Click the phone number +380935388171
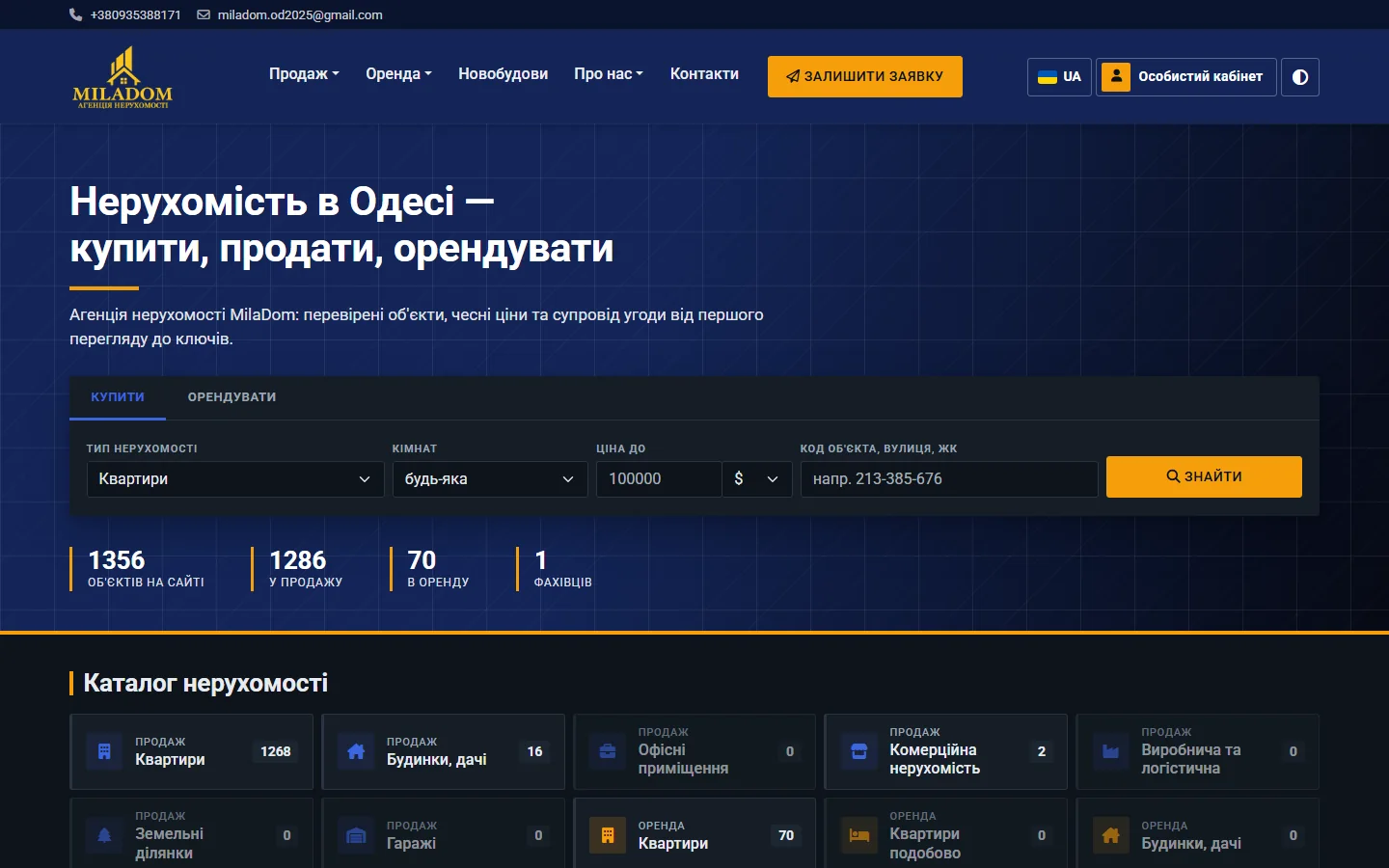 [135, 15]
